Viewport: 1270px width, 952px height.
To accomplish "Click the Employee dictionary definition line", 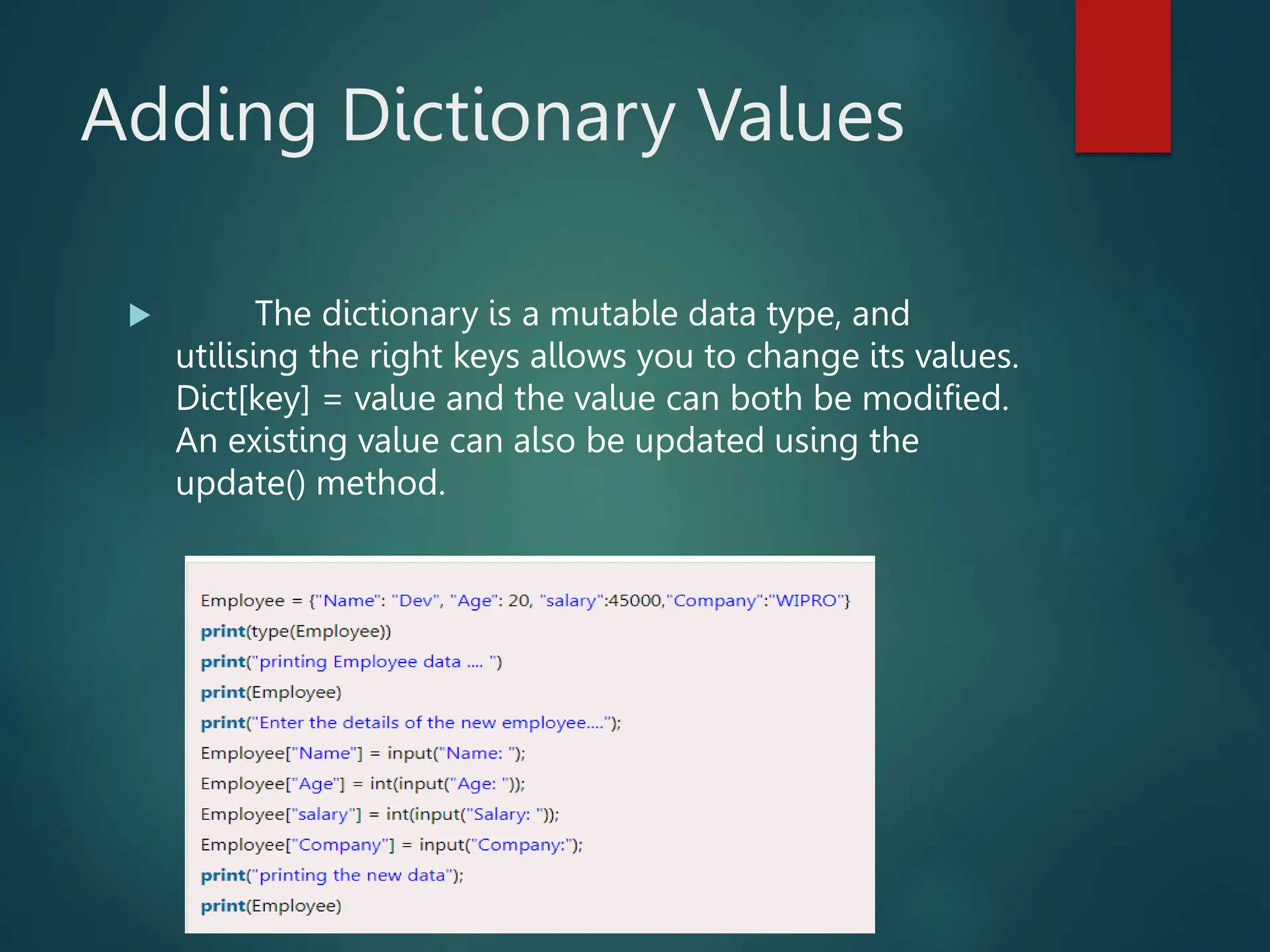I will (x=525, y=601).
